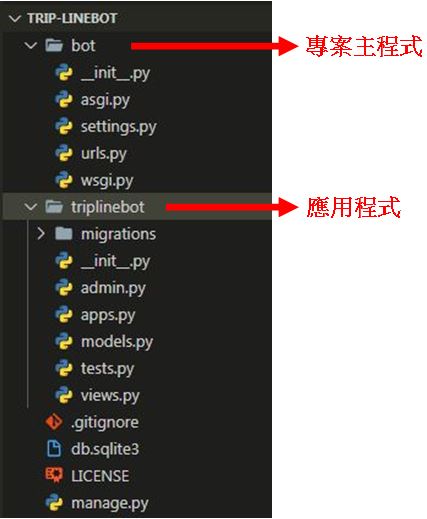This screenshot has height=519, width=427.
Task: Expand the migrations folder chevron
Action: click(41, 234)
